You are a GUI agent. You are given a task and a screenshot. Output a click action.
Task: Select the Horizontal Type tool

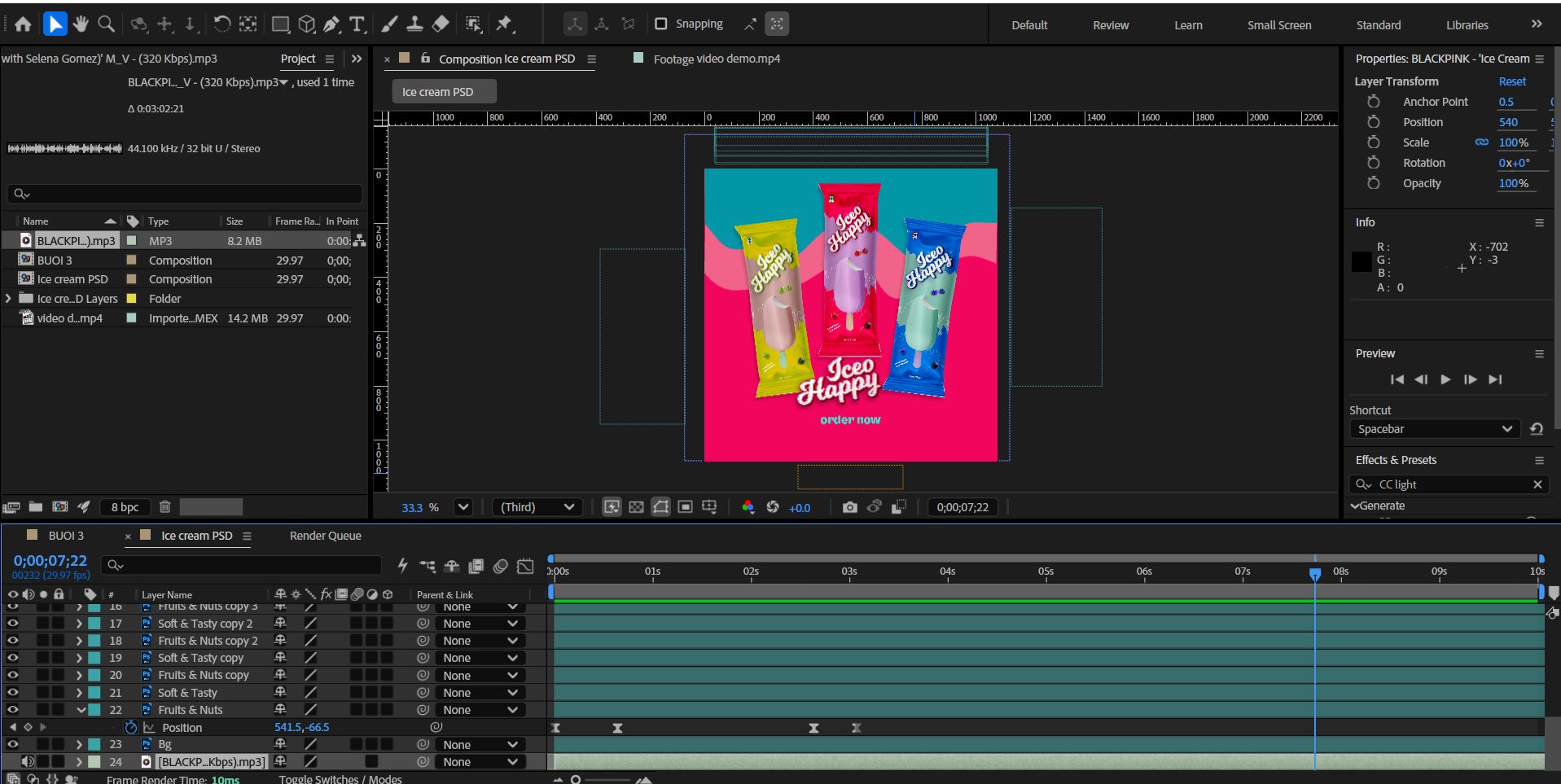click(357, 24)
